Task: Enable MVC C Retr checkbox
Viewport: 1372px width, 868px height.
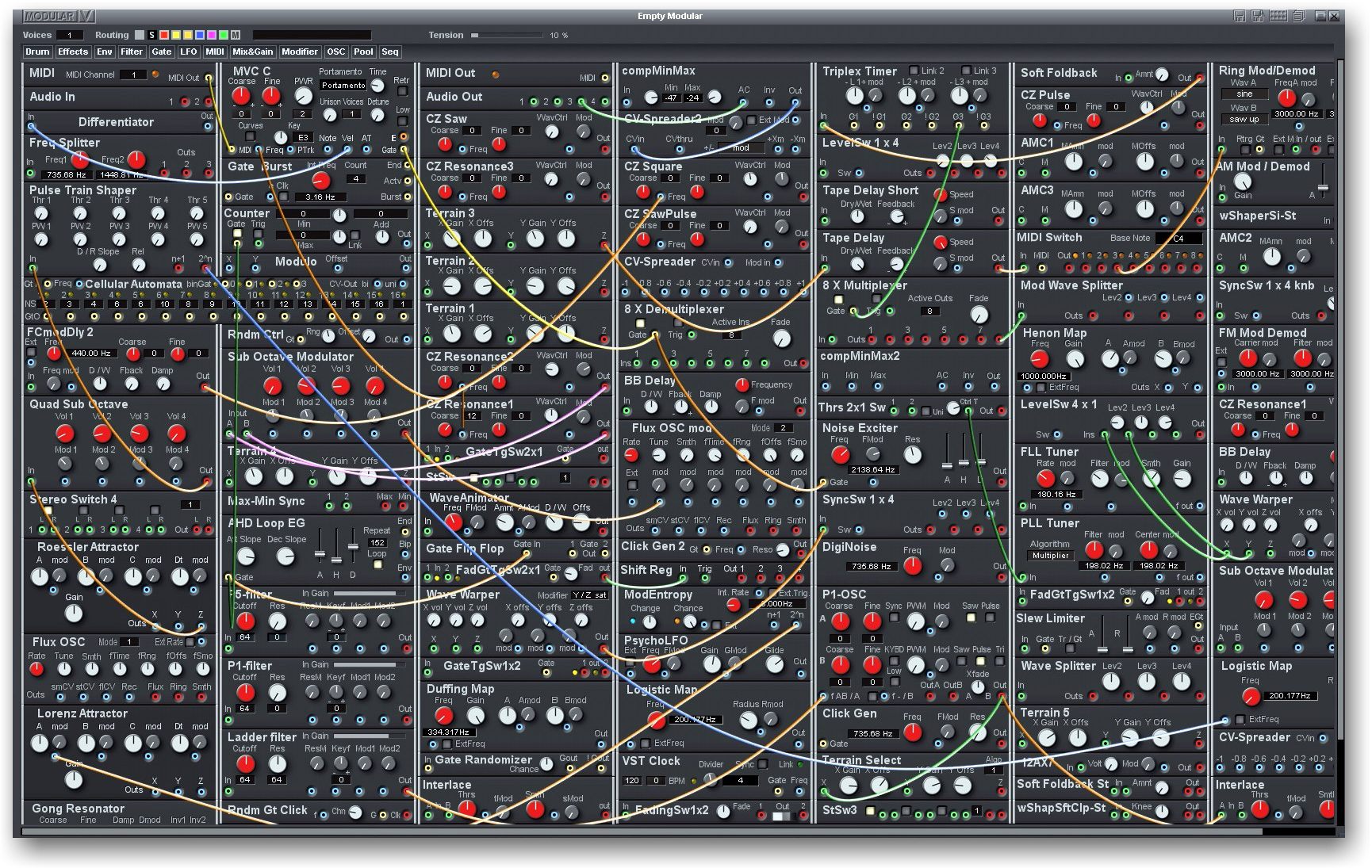Action: (x=403, y=91)
